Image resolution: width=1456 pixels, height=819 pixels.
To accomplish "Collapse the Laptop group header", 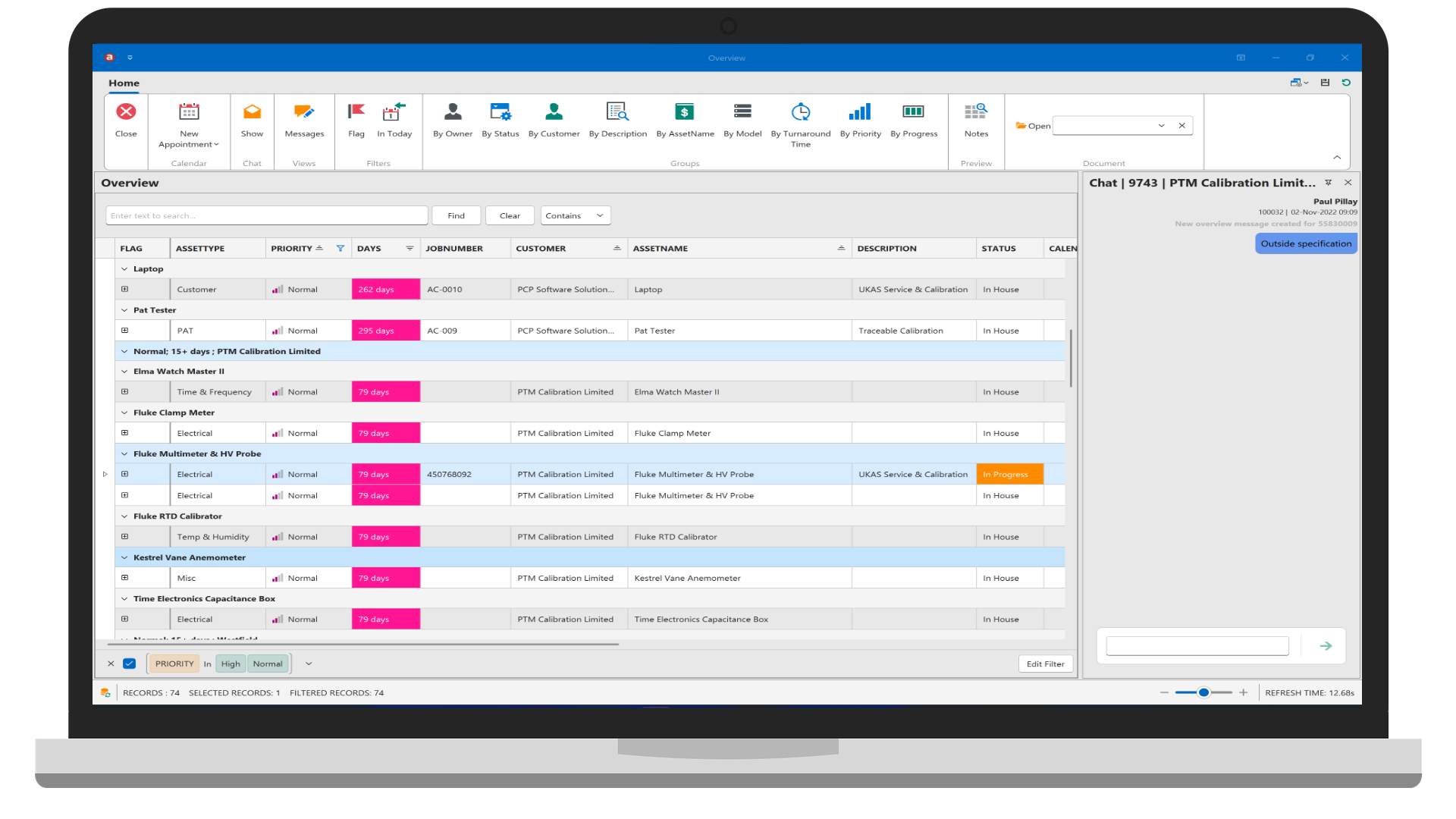I will (x=124, y=268).
